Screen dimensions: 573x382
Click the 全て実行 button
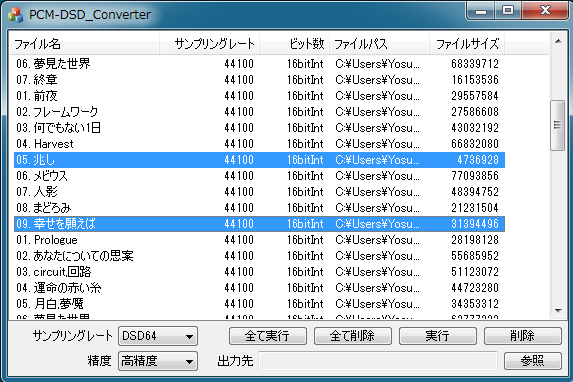point(267,336)
